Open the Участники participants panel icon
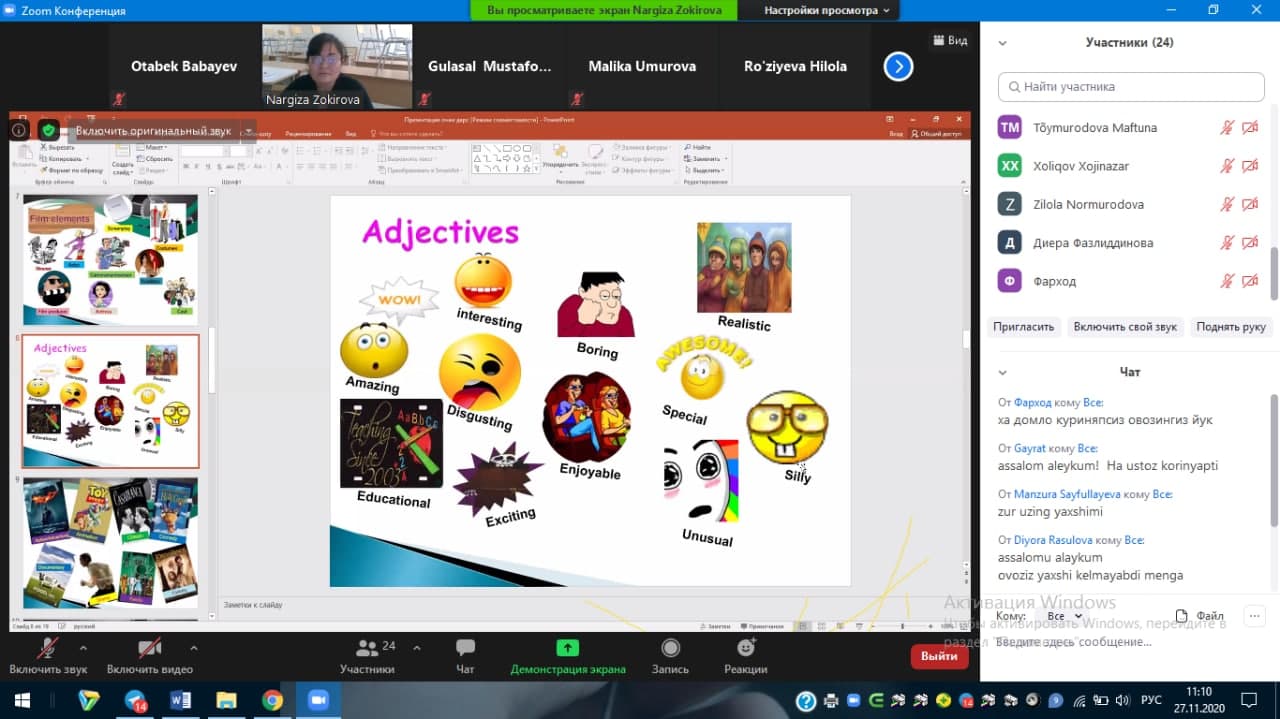Screen dimensions: 1280x719 367,648
